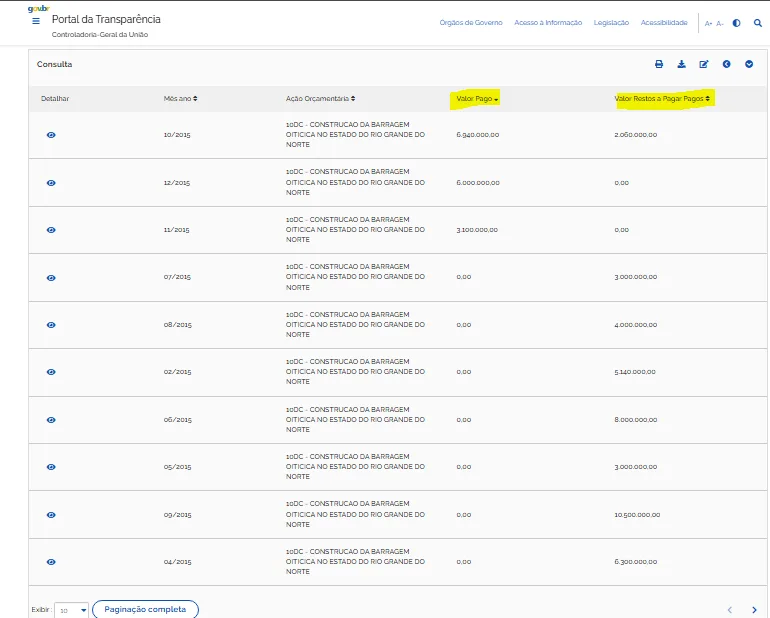
Task: Click the Consulta panel heading
Action: pos(55,64)
